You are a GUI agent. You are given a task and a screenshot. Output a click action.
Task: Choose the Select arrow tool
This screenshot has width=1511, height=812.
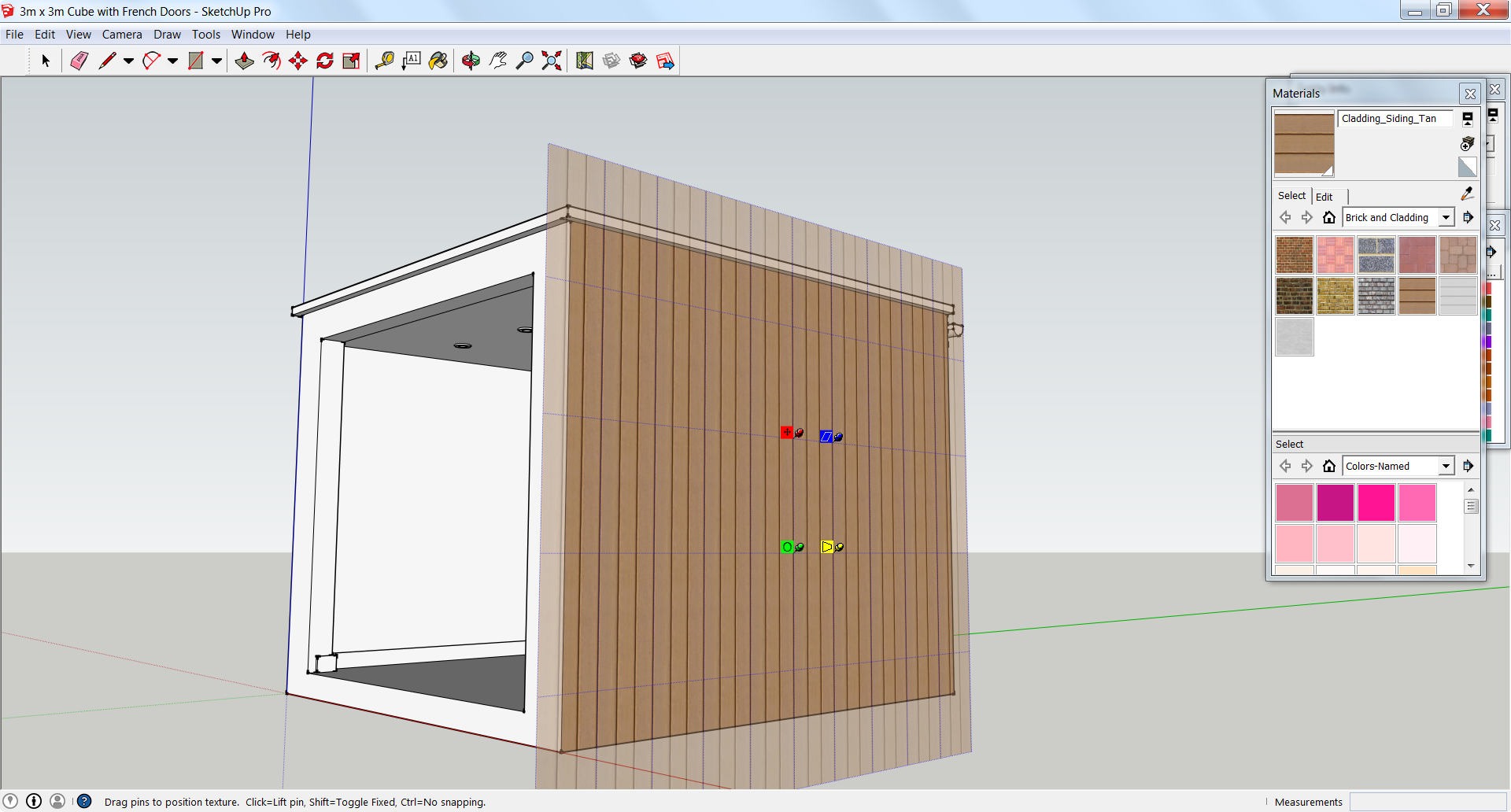46,61
